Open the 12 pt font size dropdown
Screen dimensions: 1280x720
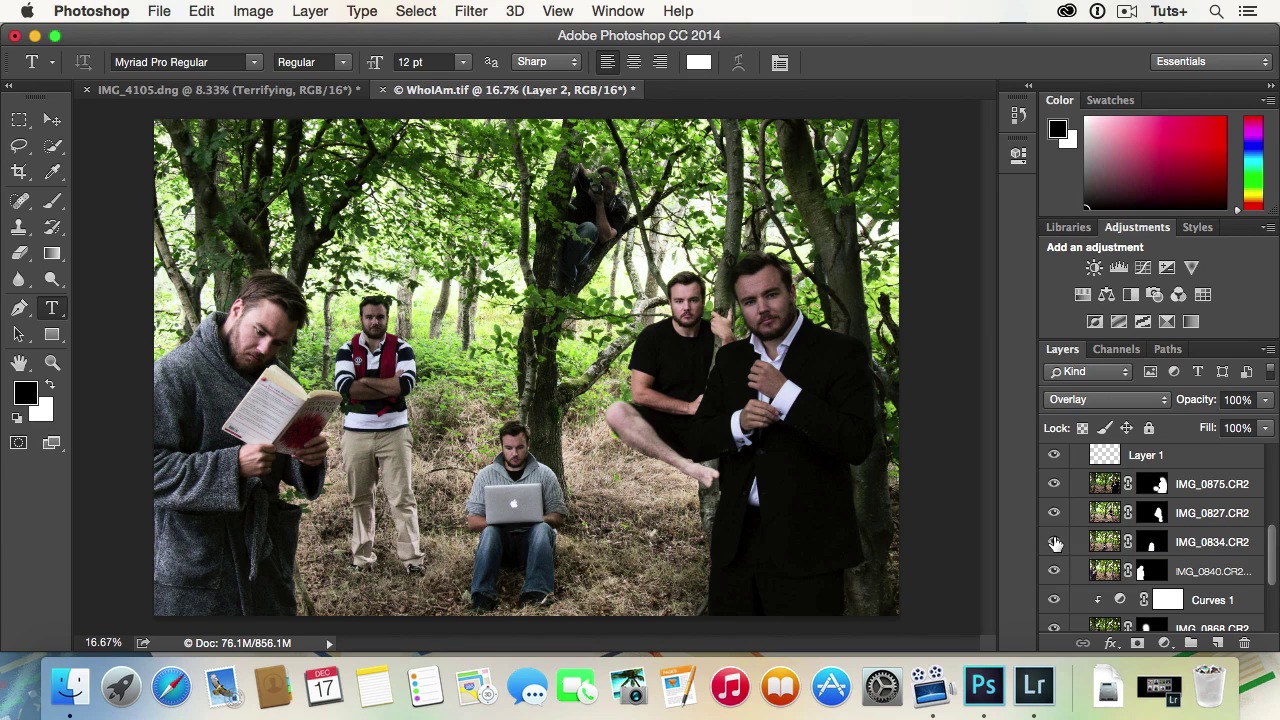pos(462,62)
